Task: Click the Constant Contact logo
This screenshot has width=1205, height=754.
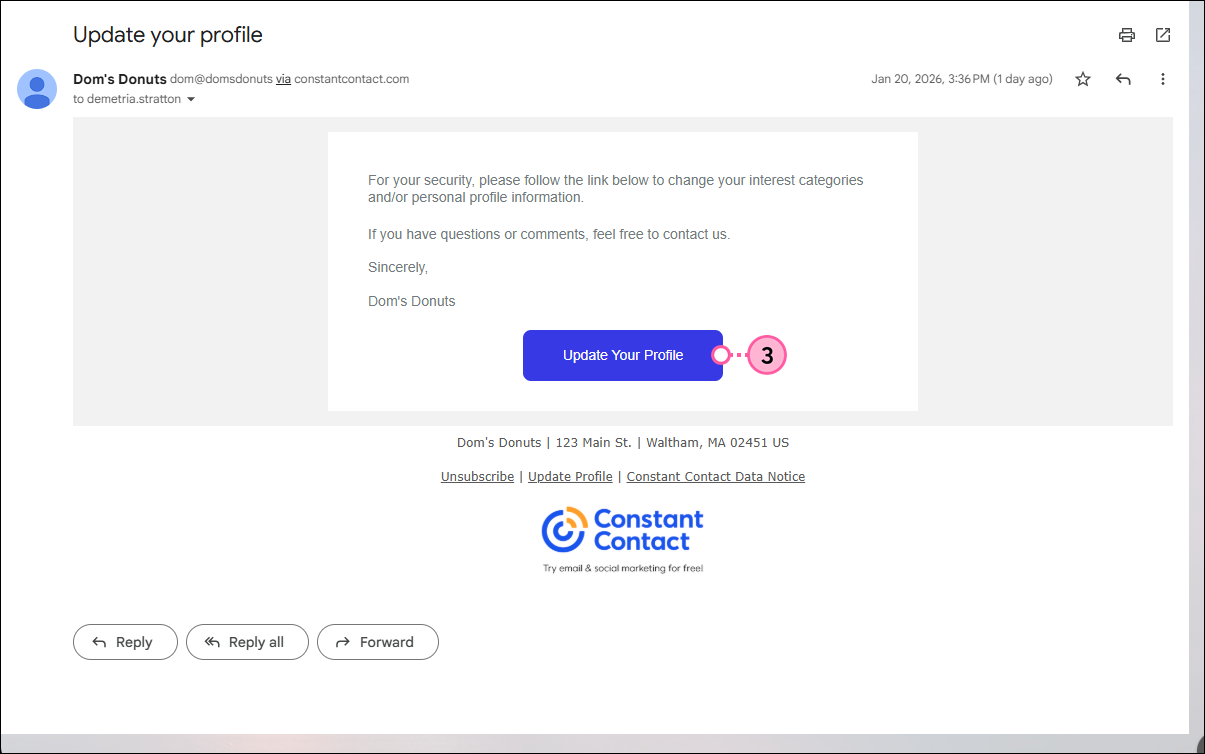Action: tap(622, 528)
